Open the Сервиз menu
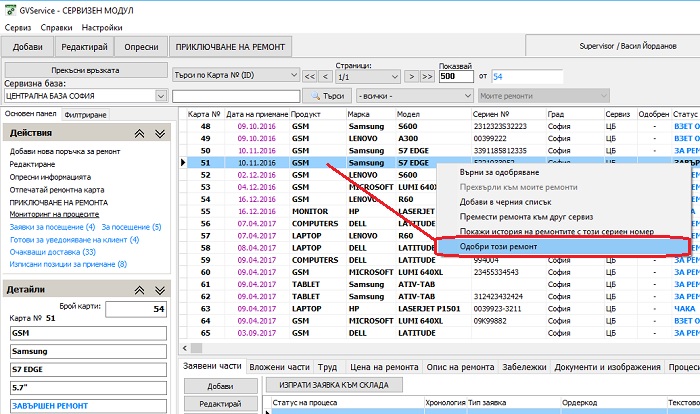 pos(18,28)
